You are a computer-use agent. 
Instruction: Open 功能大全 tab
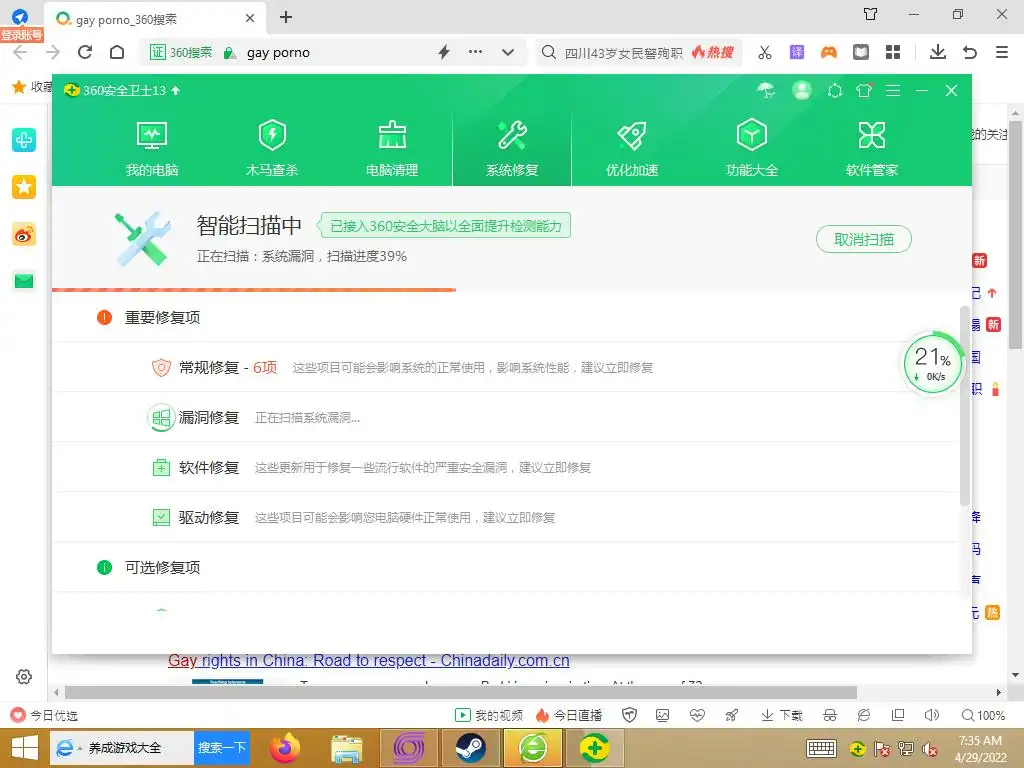(x=752, y=149)
